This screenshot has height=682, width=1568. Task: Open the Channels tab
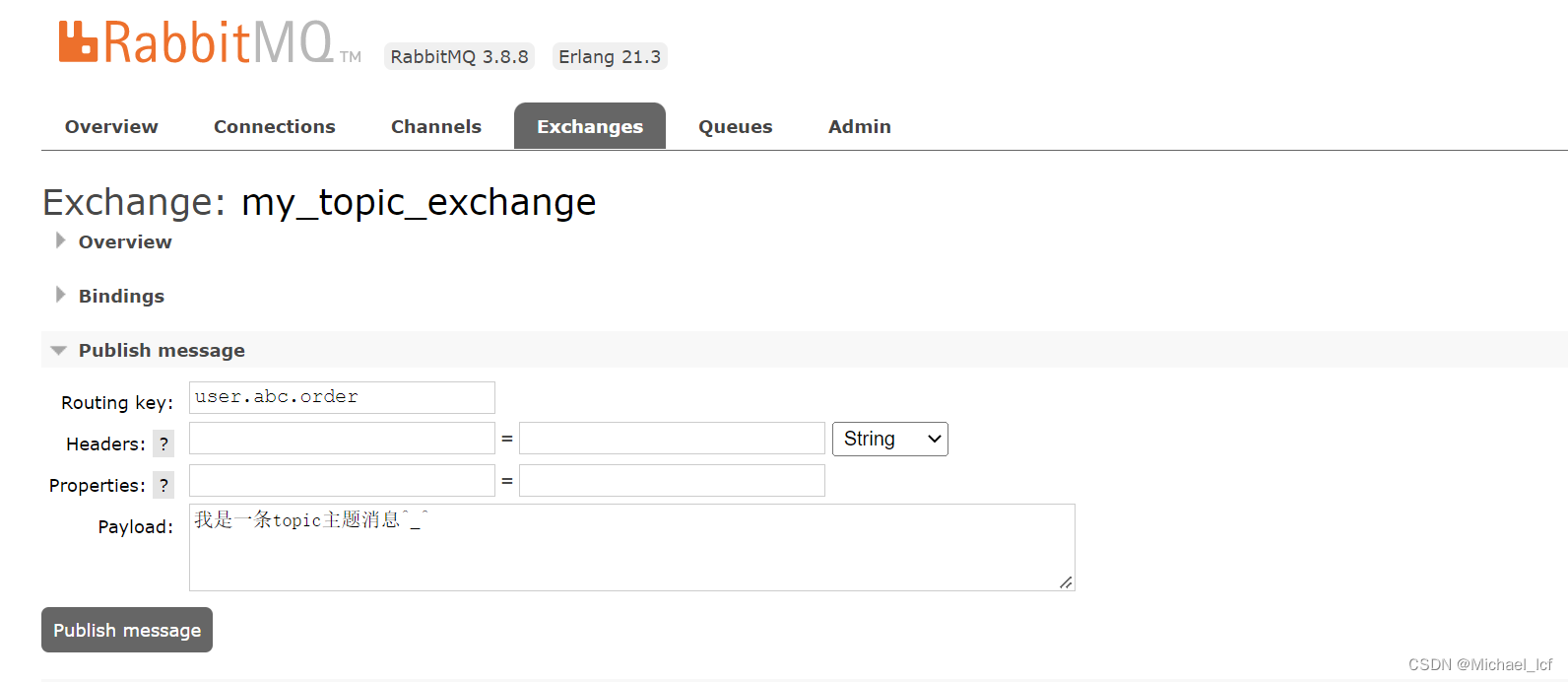click(x=436, y=126)
